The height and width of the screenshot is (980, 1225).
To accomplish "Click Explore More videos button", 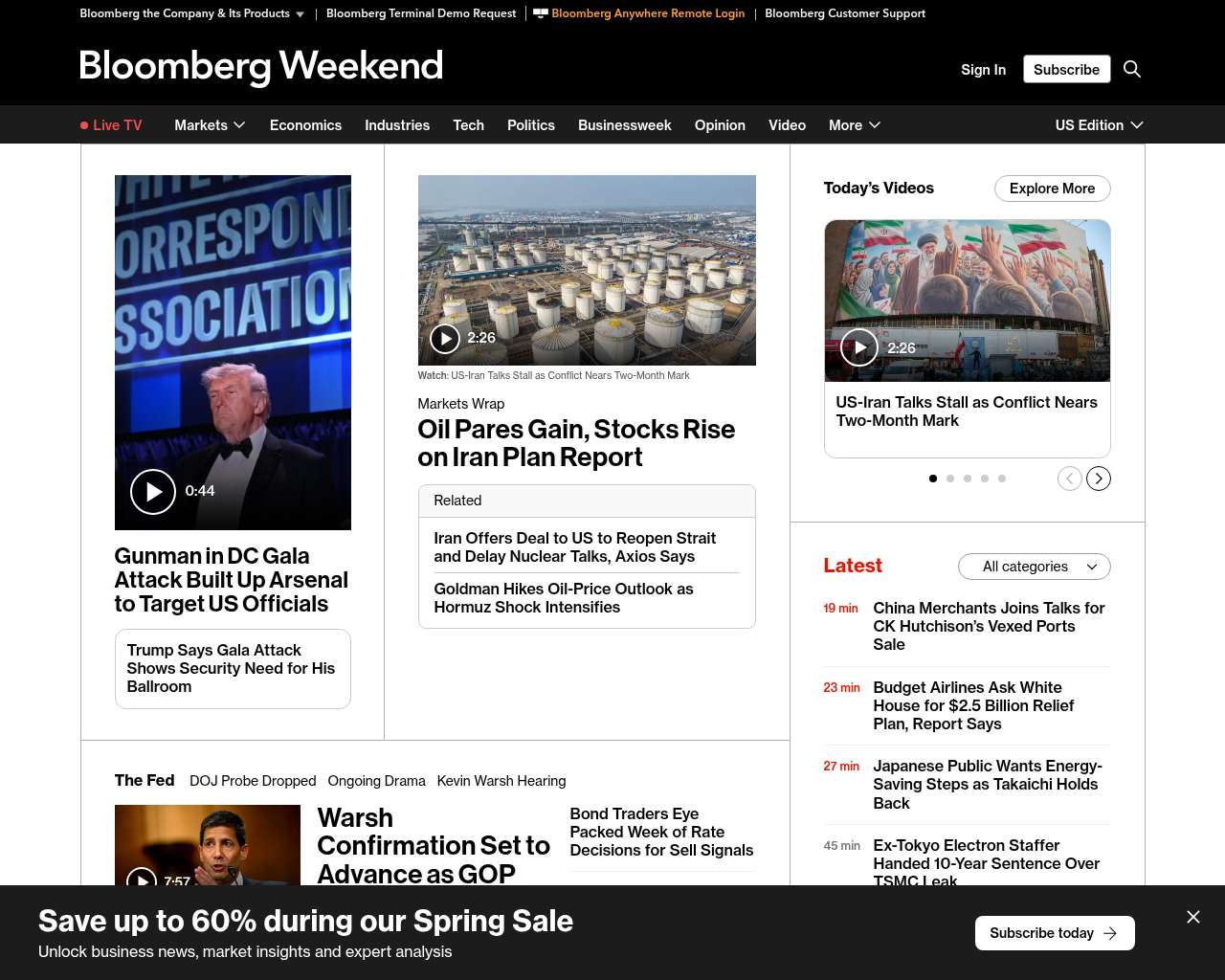I will 1053,189.
